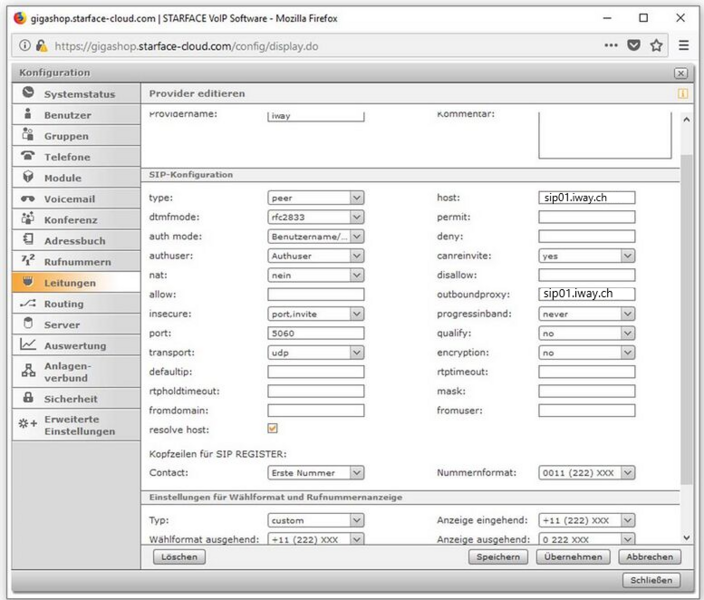Click the Module cube icon

point(28,176)
